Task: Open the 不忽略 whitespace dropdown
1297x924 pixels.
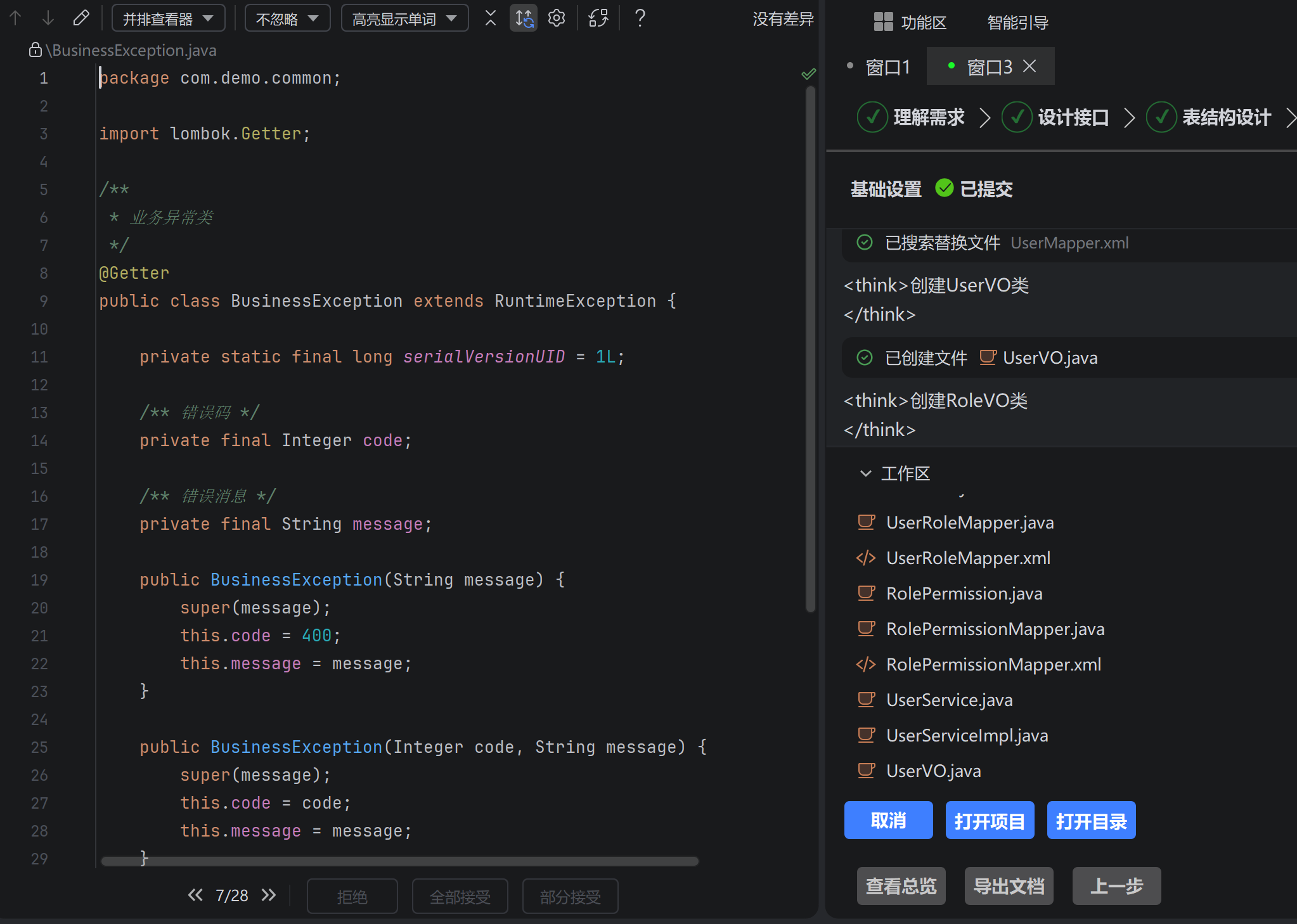Action: tap(288, 18)
